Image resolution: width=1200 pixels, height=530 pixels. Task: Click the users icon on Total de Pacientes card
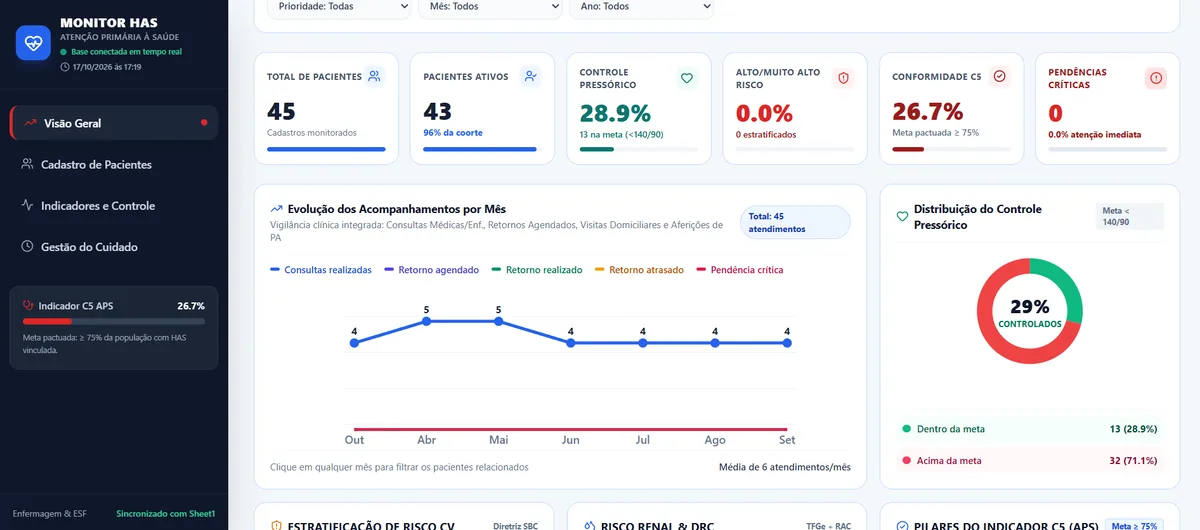[374, 76]
